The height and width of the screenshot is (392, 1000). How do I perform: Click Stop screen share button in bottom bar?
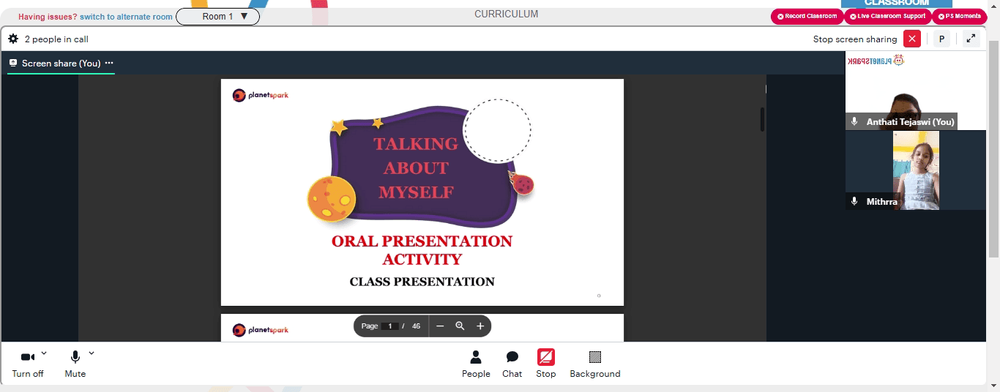pos(546,365)
